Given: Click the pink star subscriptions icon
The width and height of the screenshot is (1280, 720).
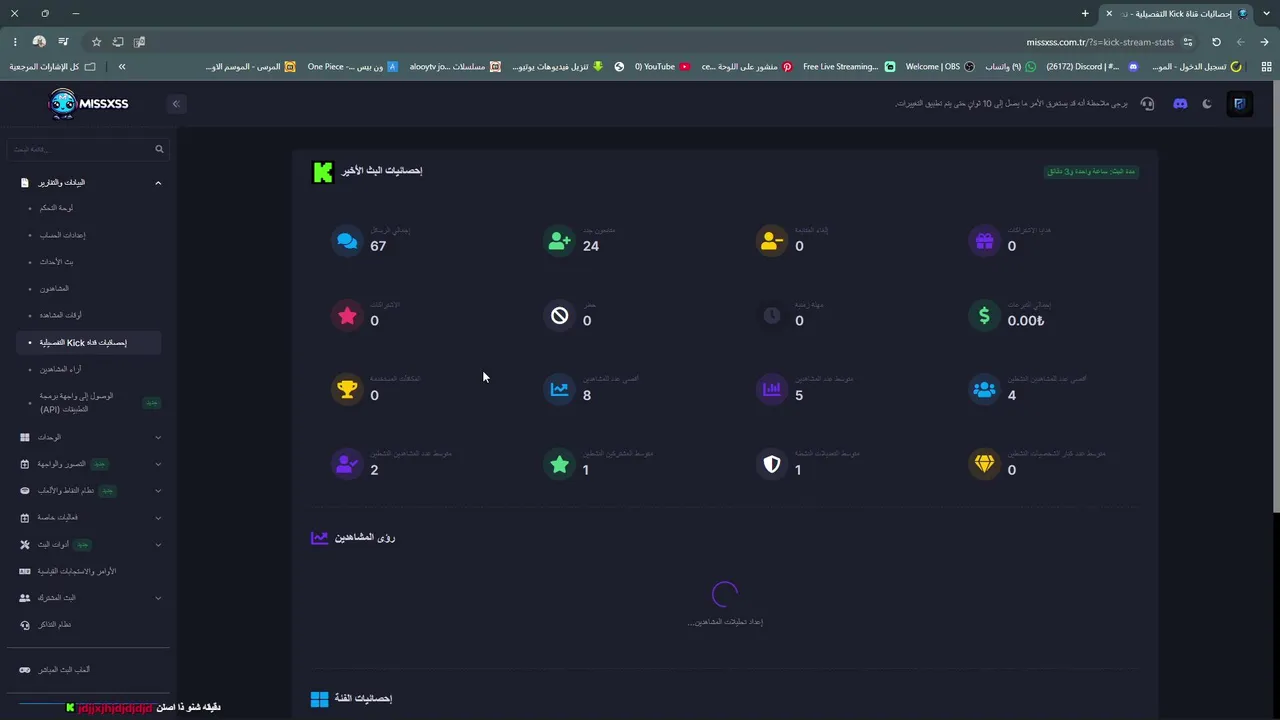Looking at the screenshot, I should [x=347, y=316].
